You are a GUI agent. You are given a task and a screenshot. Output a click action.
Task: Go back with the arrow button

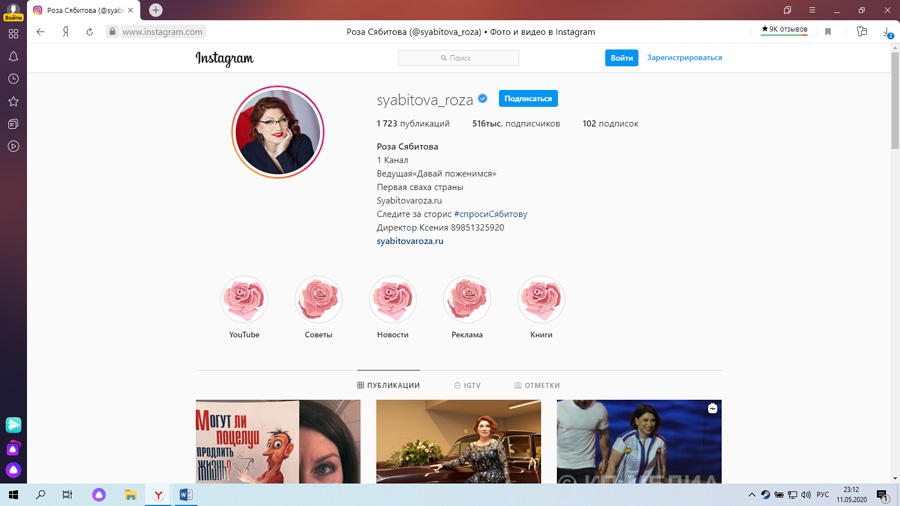[x=40, y=32]
